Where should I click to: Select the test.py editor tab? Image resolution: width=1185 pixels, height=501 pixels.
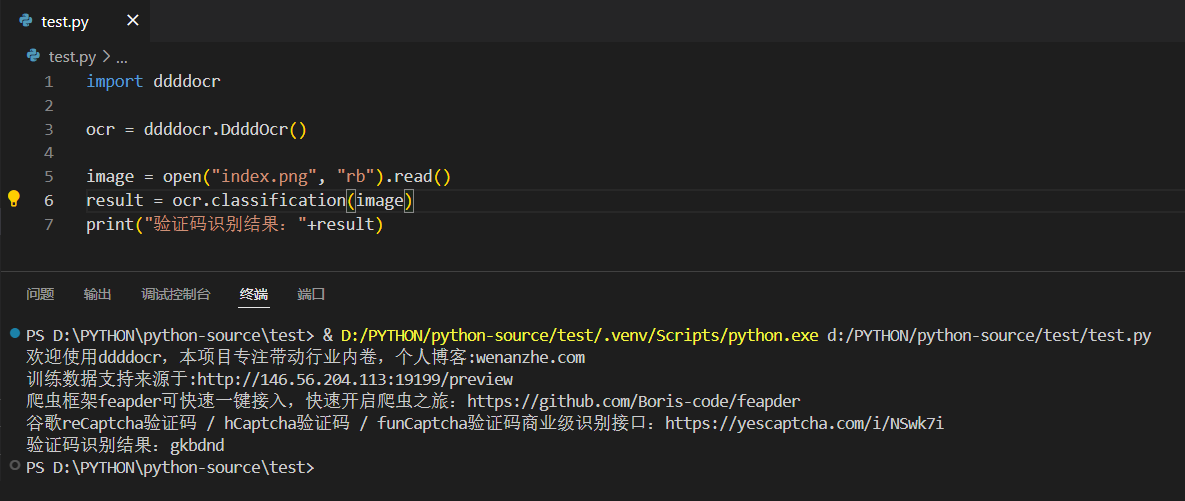[x=66, y=21]
